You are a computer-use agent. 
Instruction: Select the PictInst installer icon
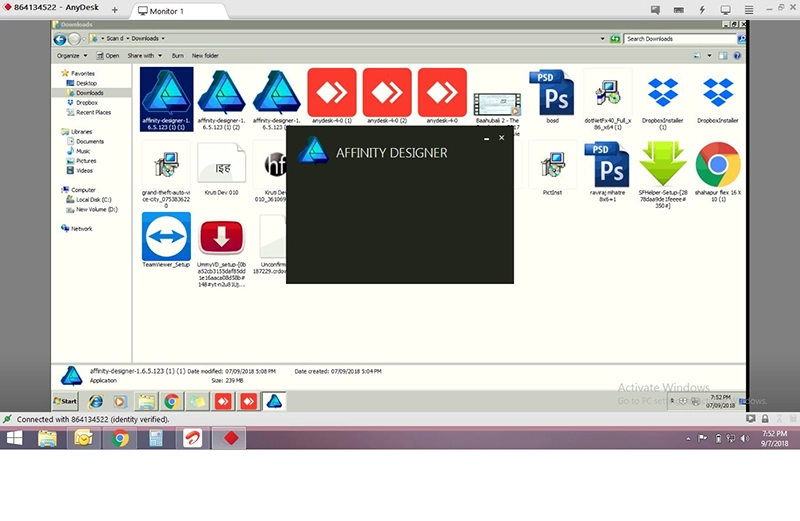(552, 164)
